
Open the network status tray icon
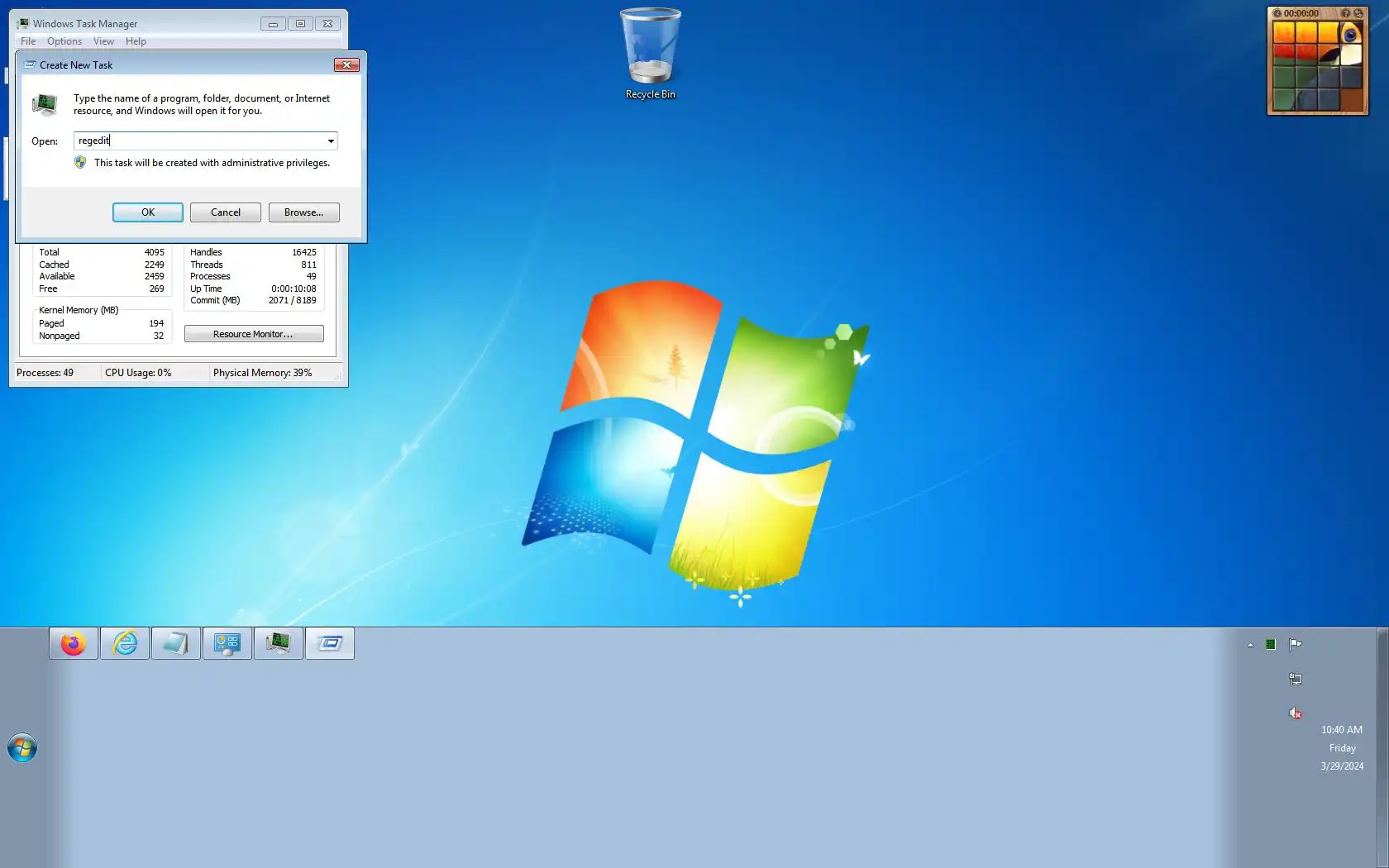[1296, 680]
